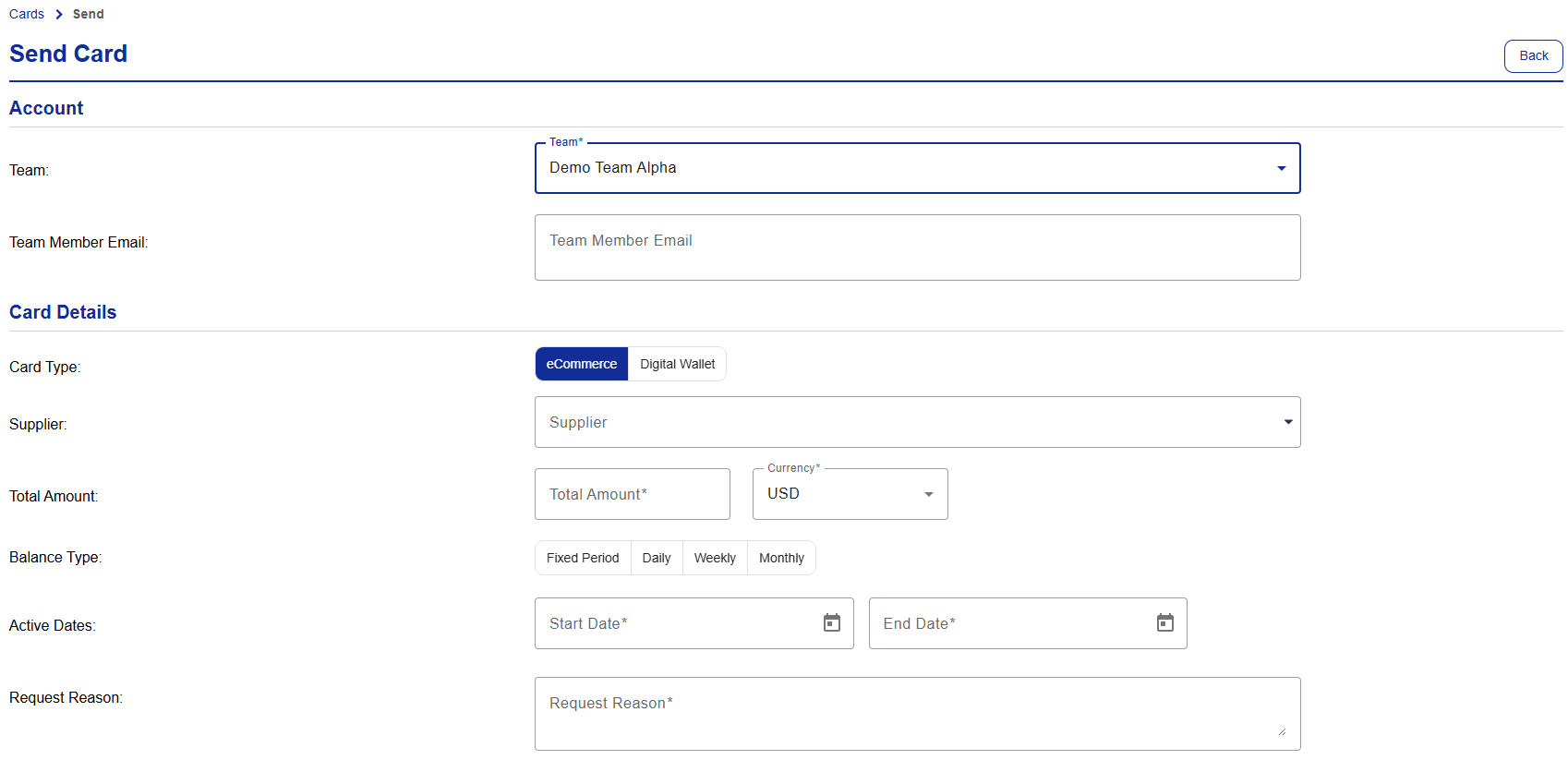Click the Currency dropdown arrow
This screenshot has height=772, width=1568.
click(929, 494)
